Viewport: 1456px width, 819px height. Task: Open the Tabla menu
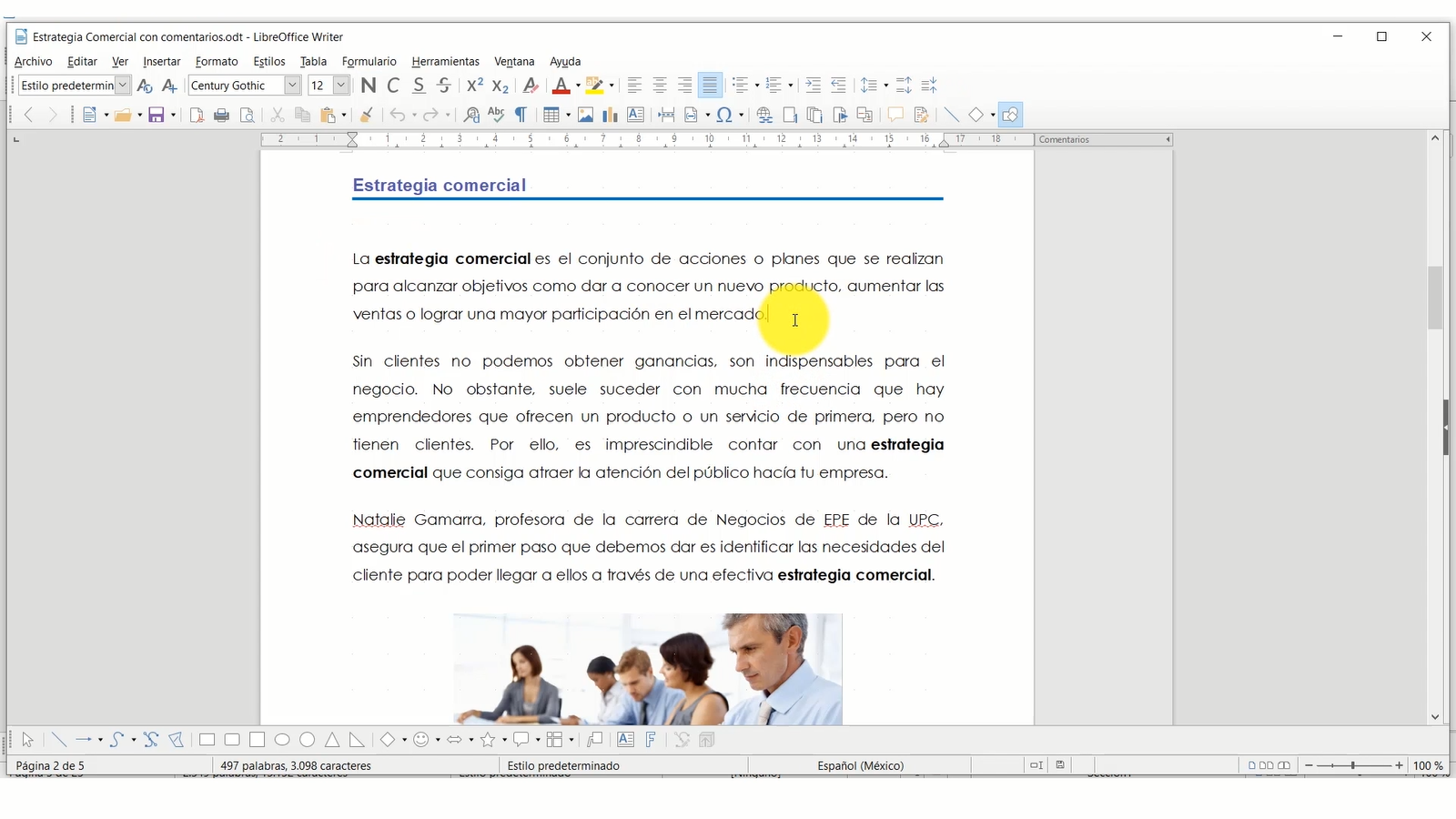313,61
